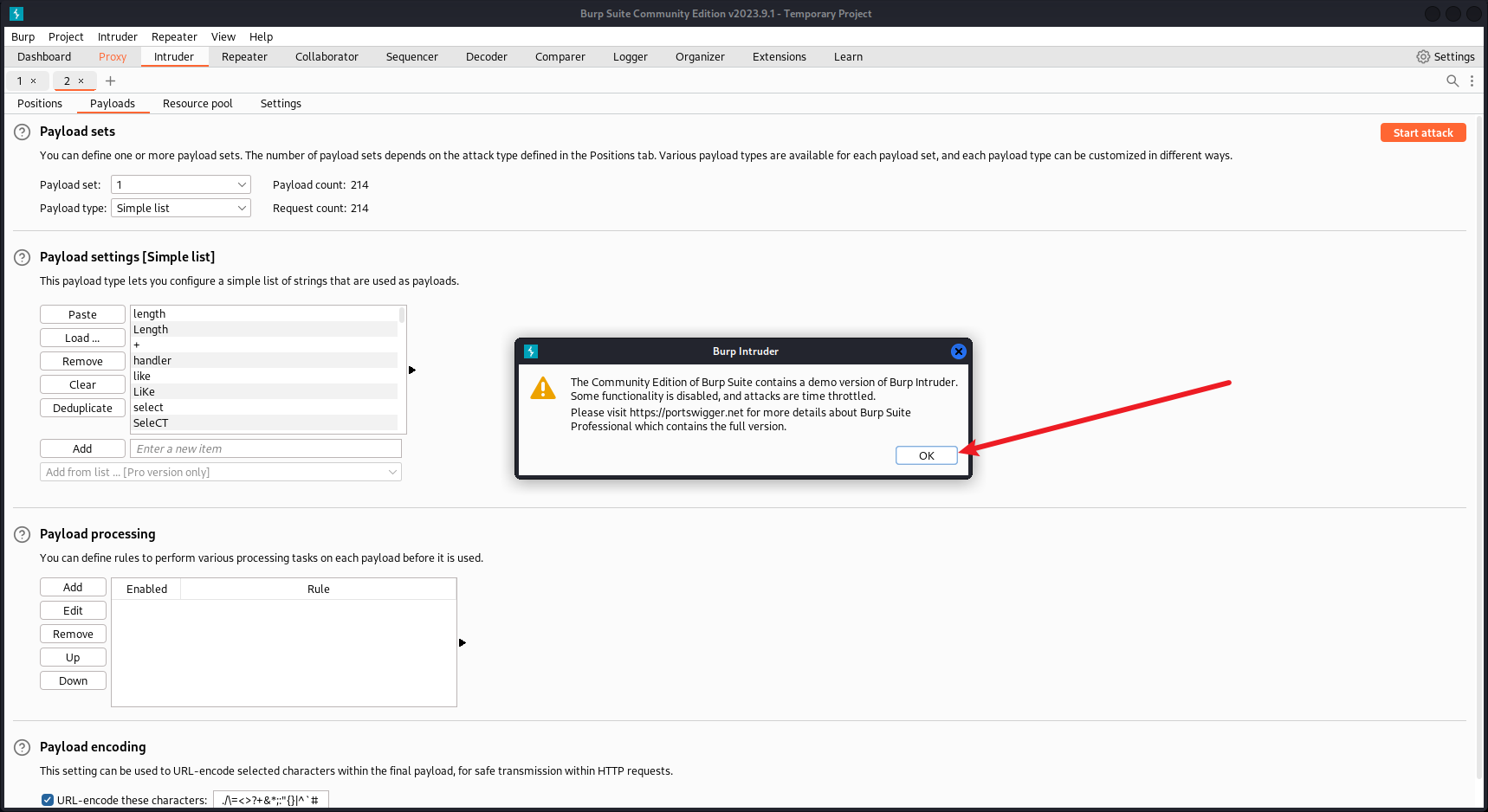Select 'SeleCT' in the payload list
1488x812 pixels.
264,422
